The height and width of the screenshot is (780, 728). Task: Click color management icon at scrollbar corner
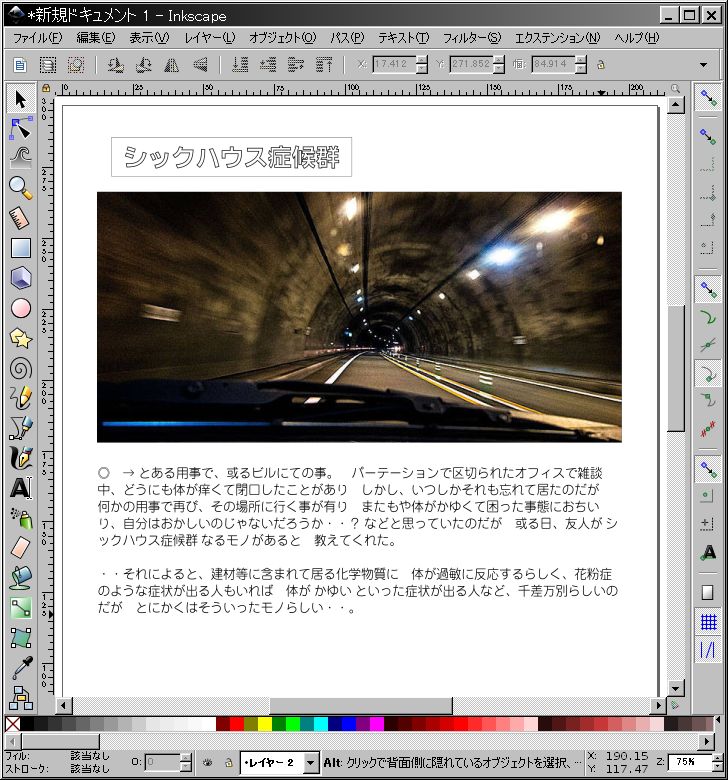click(675, 705)
